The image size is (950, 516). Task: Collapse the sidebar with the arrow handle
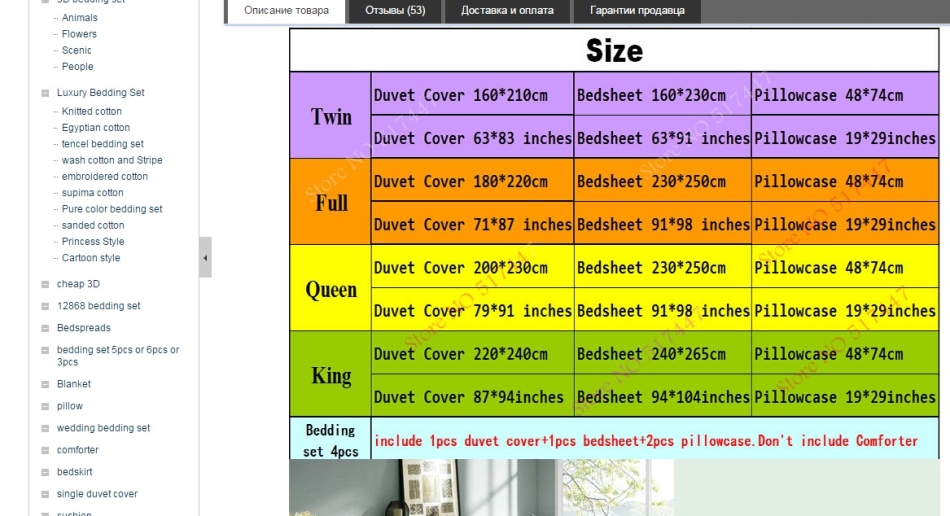[205, 257]
